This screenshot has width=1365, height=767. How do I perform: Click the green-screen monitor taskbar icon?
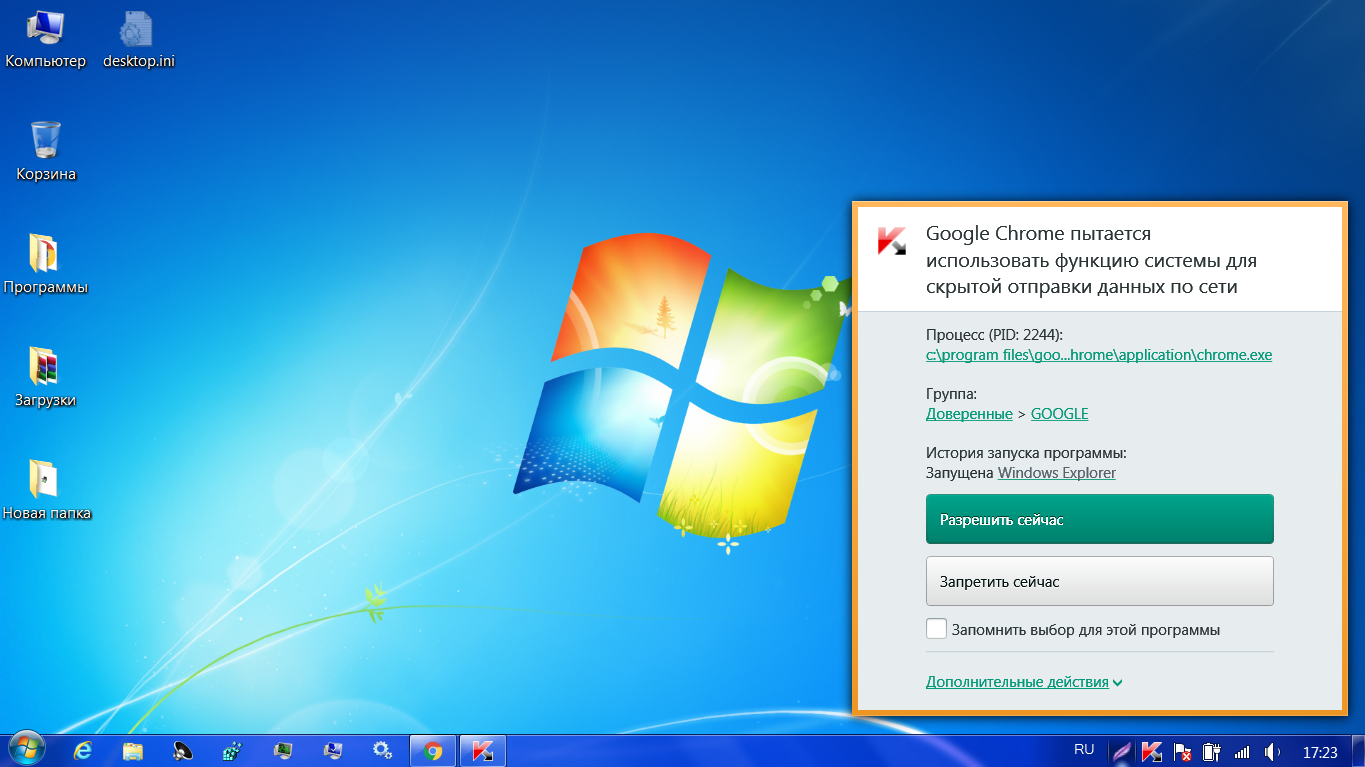coord(283,751)
